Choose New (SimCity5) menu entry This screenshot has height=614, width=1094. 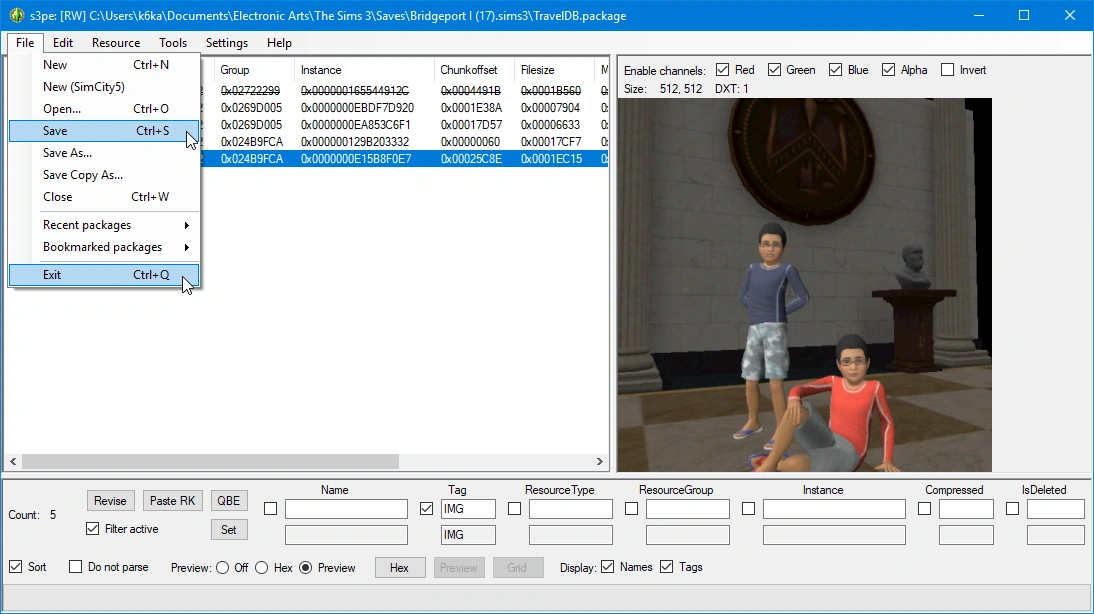click(x=104, y=87)
